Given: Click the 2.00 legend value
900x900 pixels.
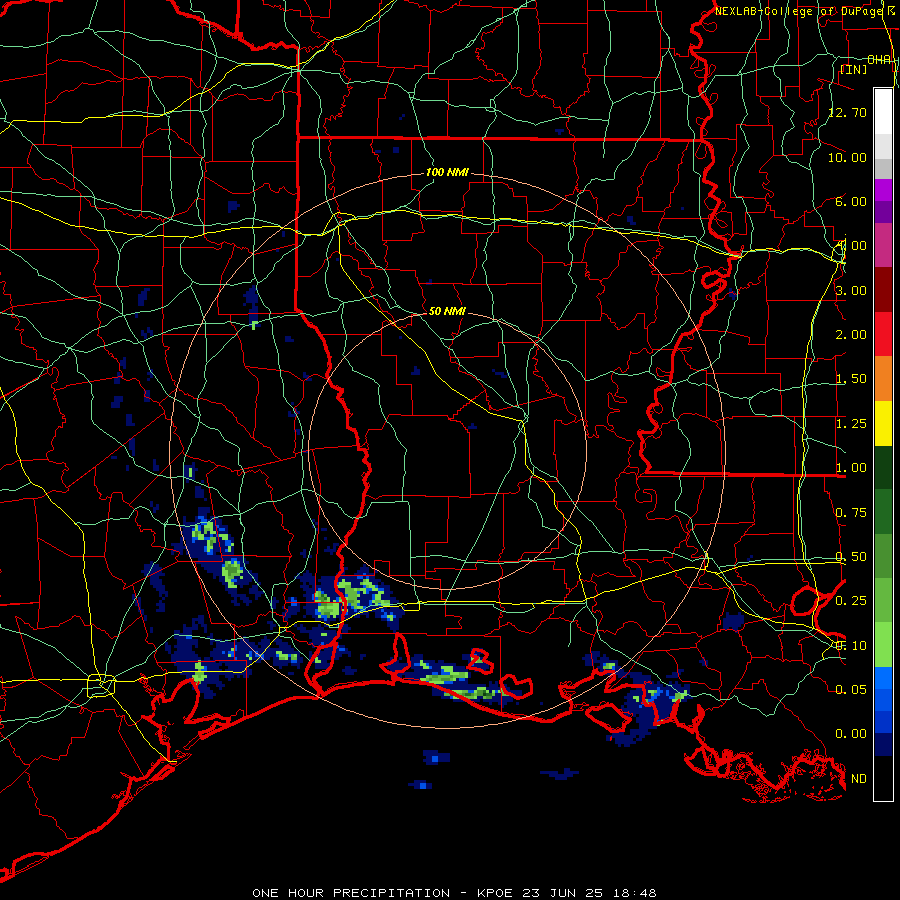Looking at the screenshot, I should (851, 335).
